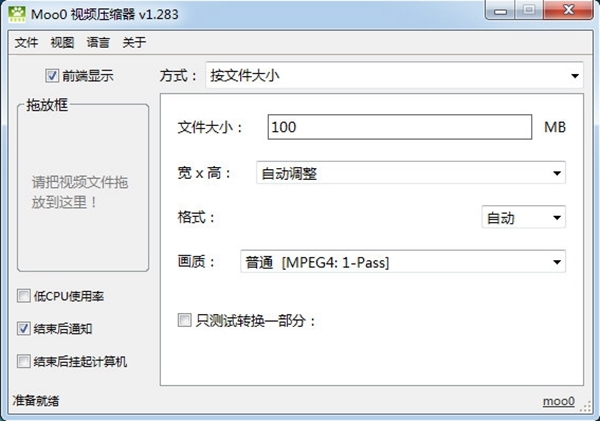
Task: Expand the 格式 dropdown set to 自动
Action: 523,217
